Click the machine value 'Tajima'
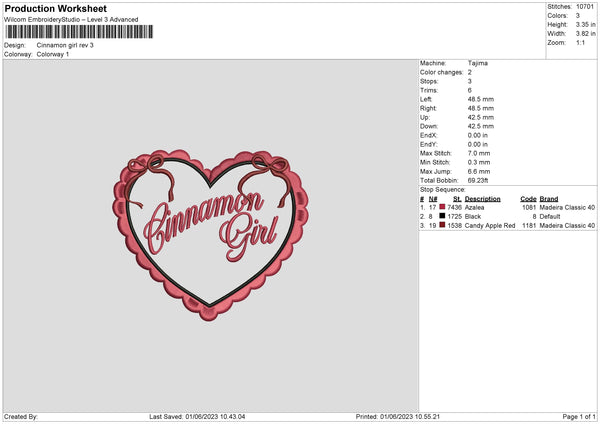The width and height of the screenshot is (600, 424). pos(478,63)
